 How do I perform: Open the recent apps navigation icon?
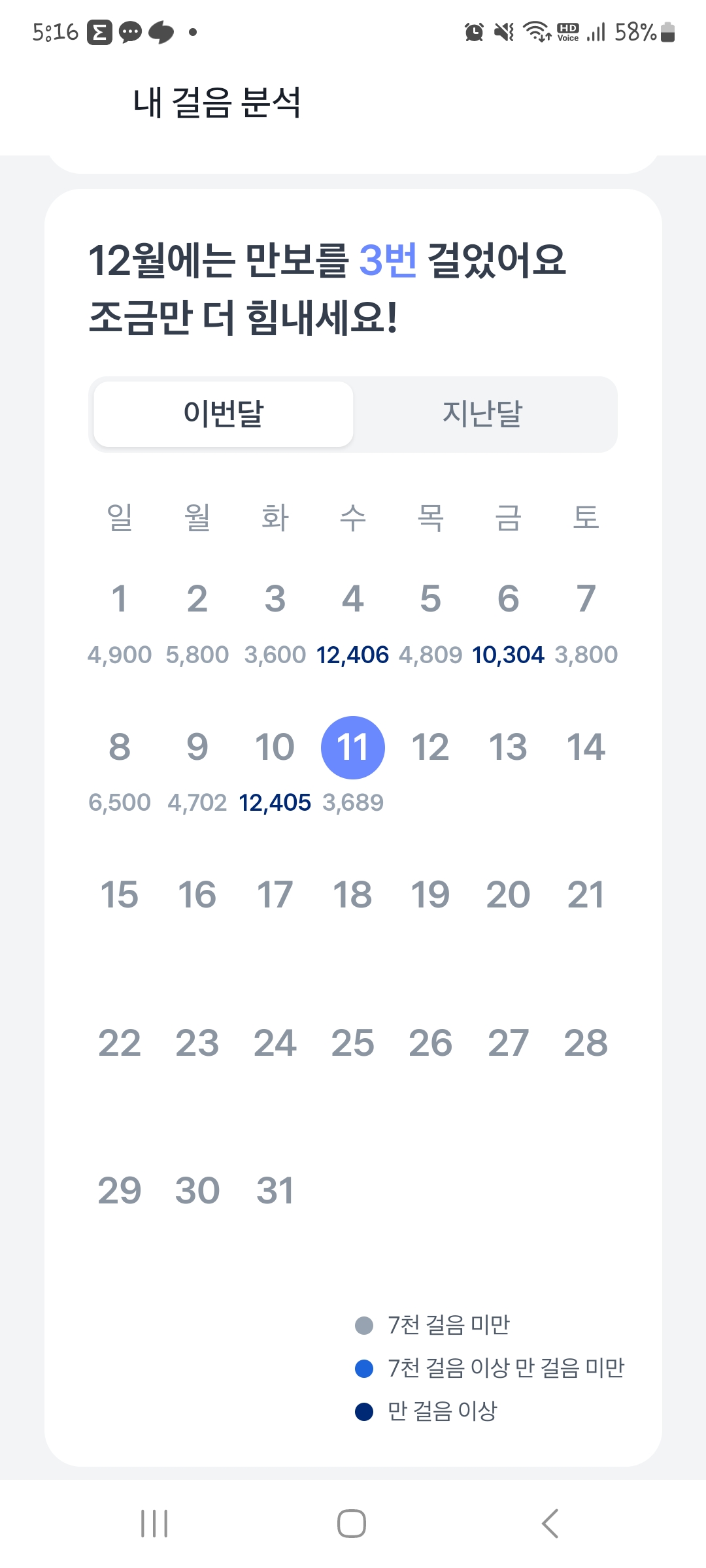tap(154, 1524)
